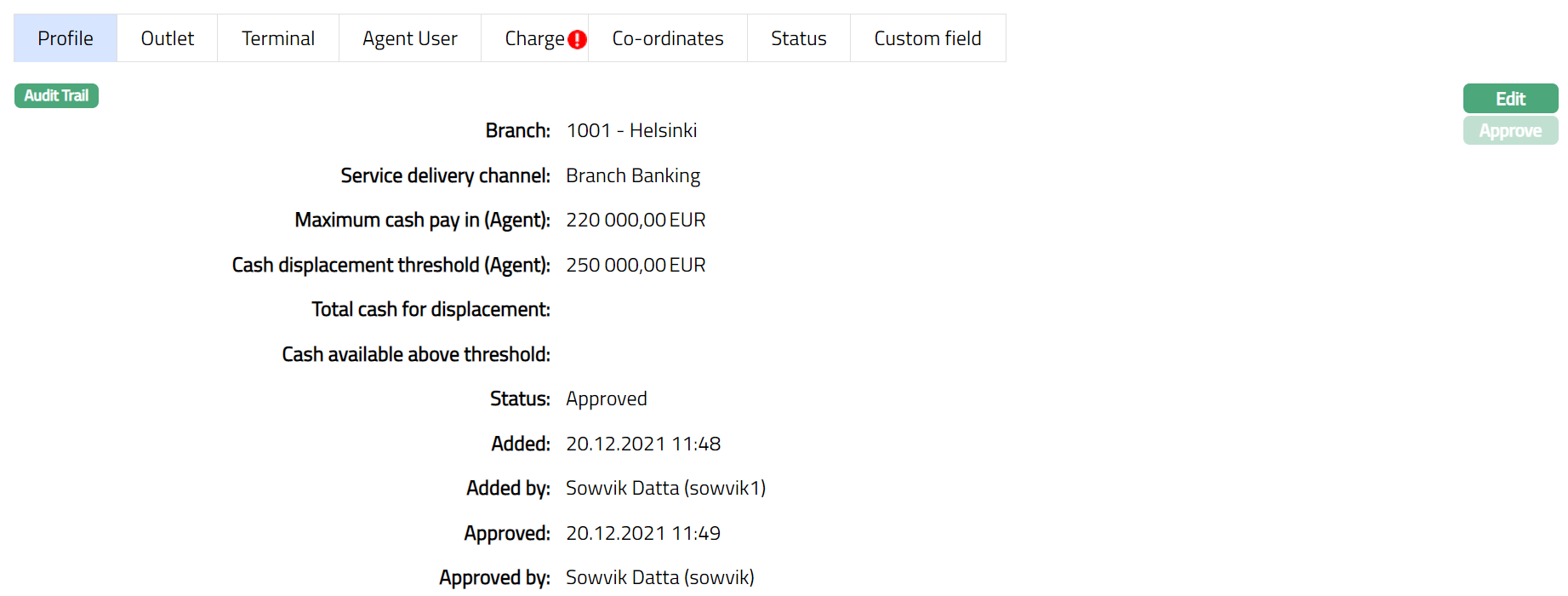Open the Audit Trail
The width and height of the screenshot is (1568, 596).
pos(56,95)
